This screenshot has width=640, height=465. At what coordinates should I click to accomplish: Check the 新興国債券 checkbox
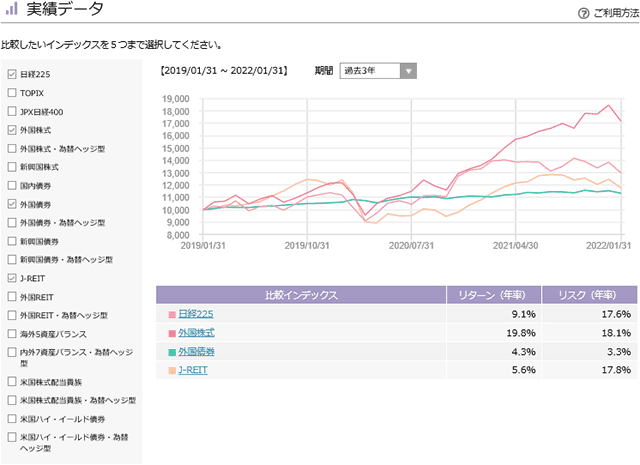[12, 241]
